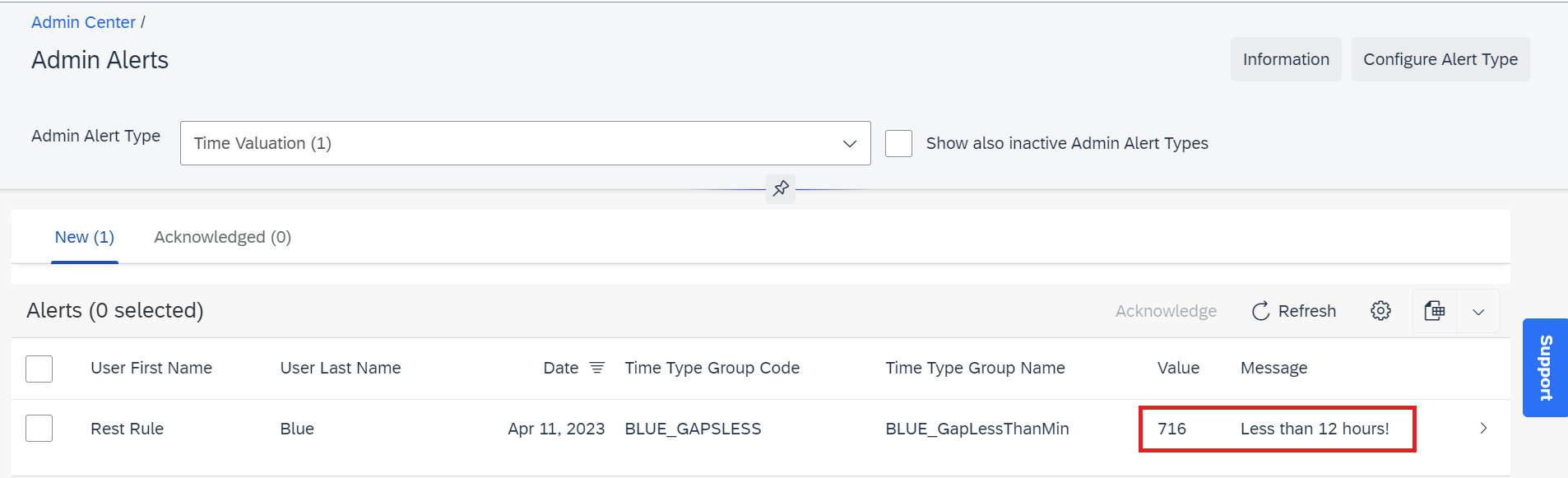
Task: Open the Support side tab
Action: [1545, 368]
